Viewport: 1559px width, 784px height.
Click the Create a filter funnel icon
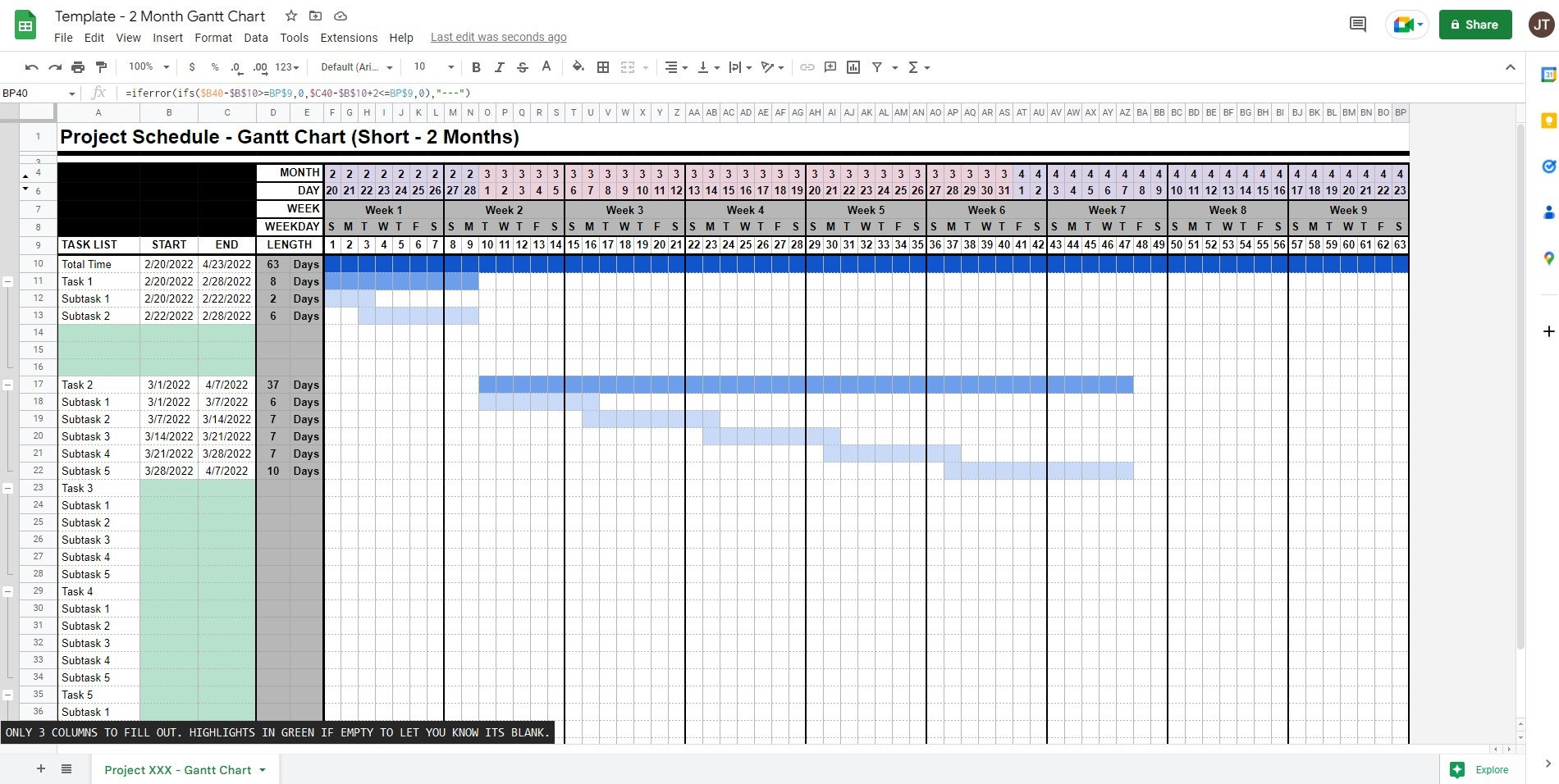point(876,67)
